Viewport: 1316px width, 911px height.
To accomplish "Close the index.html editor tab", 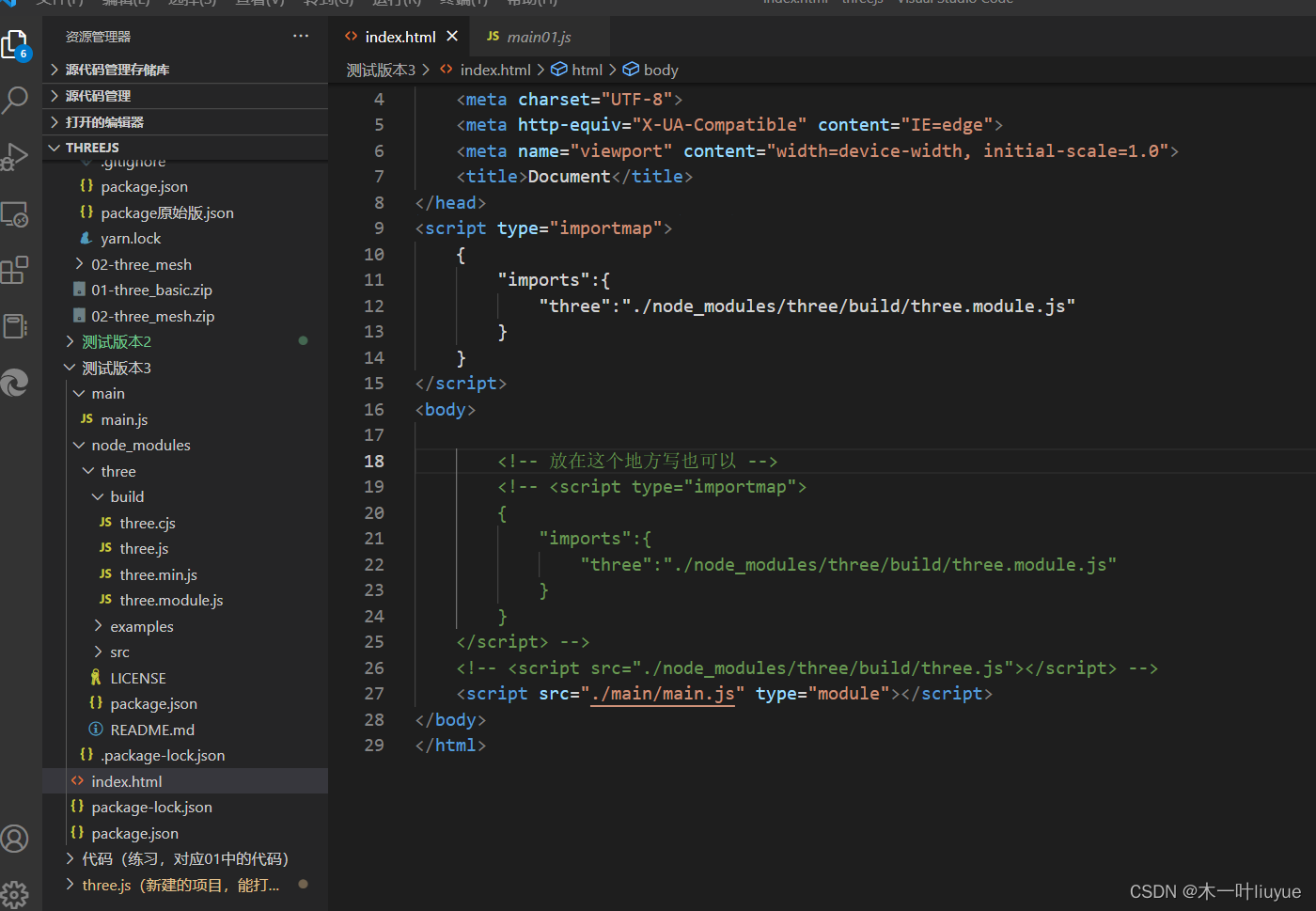I will (x=452, y=36).
